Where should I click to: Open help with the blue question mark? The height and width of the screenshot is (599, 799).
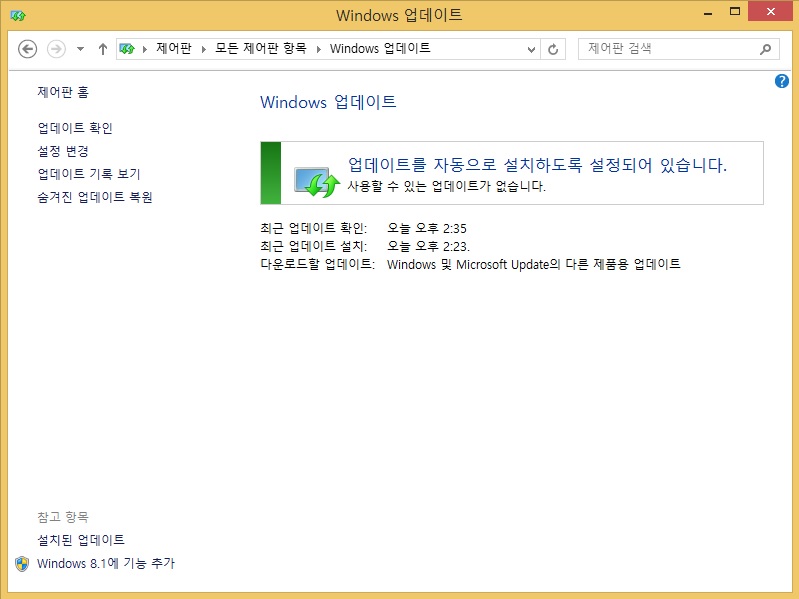click(x=782, y=81)
